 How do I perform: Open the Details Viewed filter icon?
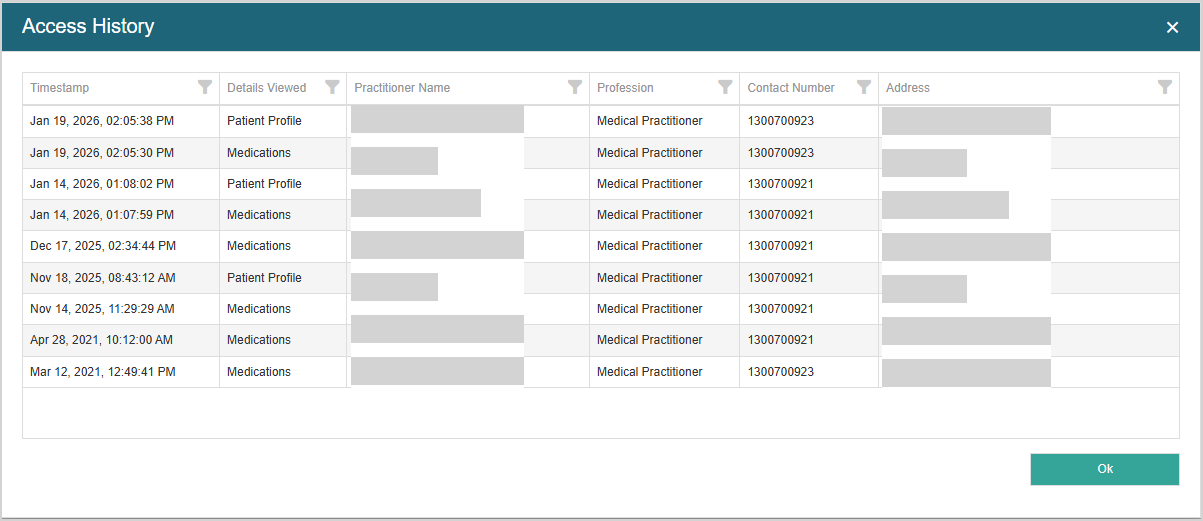click(x=332, y=87)
